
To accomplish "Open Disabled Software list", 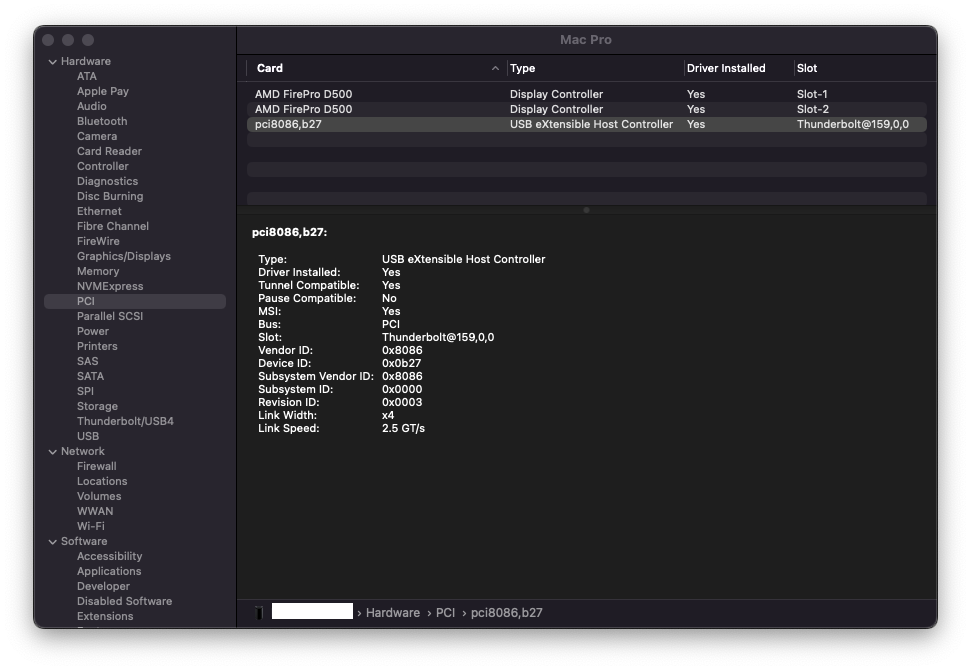I will 124,601.
